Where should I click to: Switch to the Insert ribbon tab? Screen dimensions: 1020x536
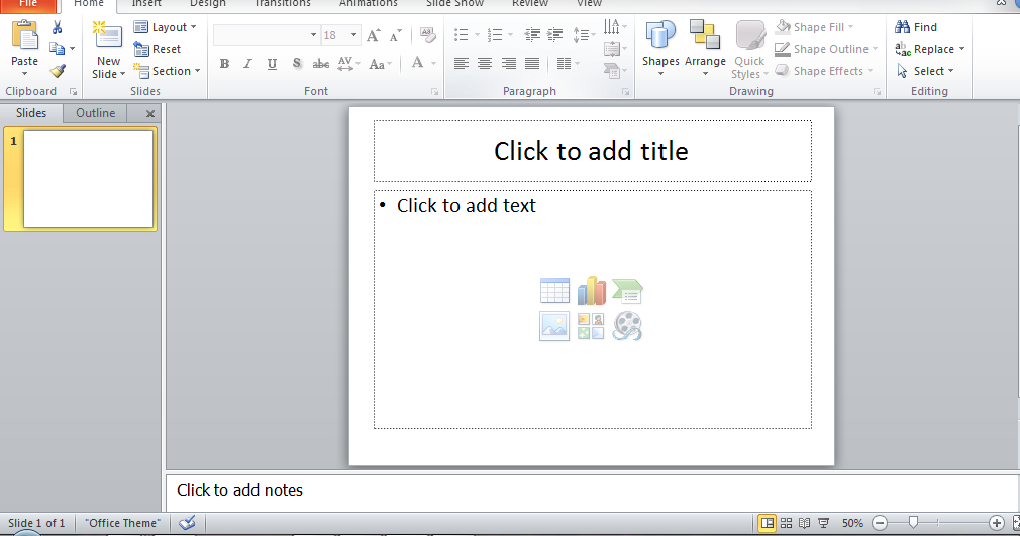(146, 4)
